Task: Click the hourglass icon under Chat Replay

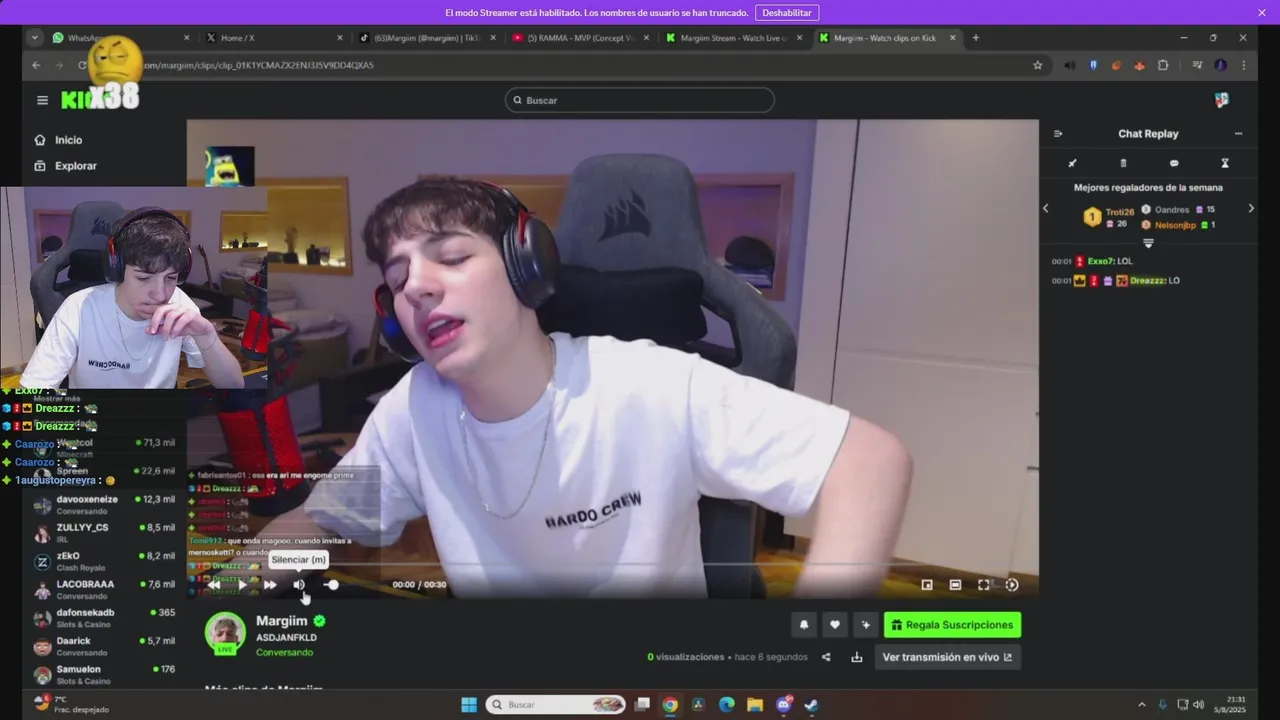Action: tap(1225, 163)
